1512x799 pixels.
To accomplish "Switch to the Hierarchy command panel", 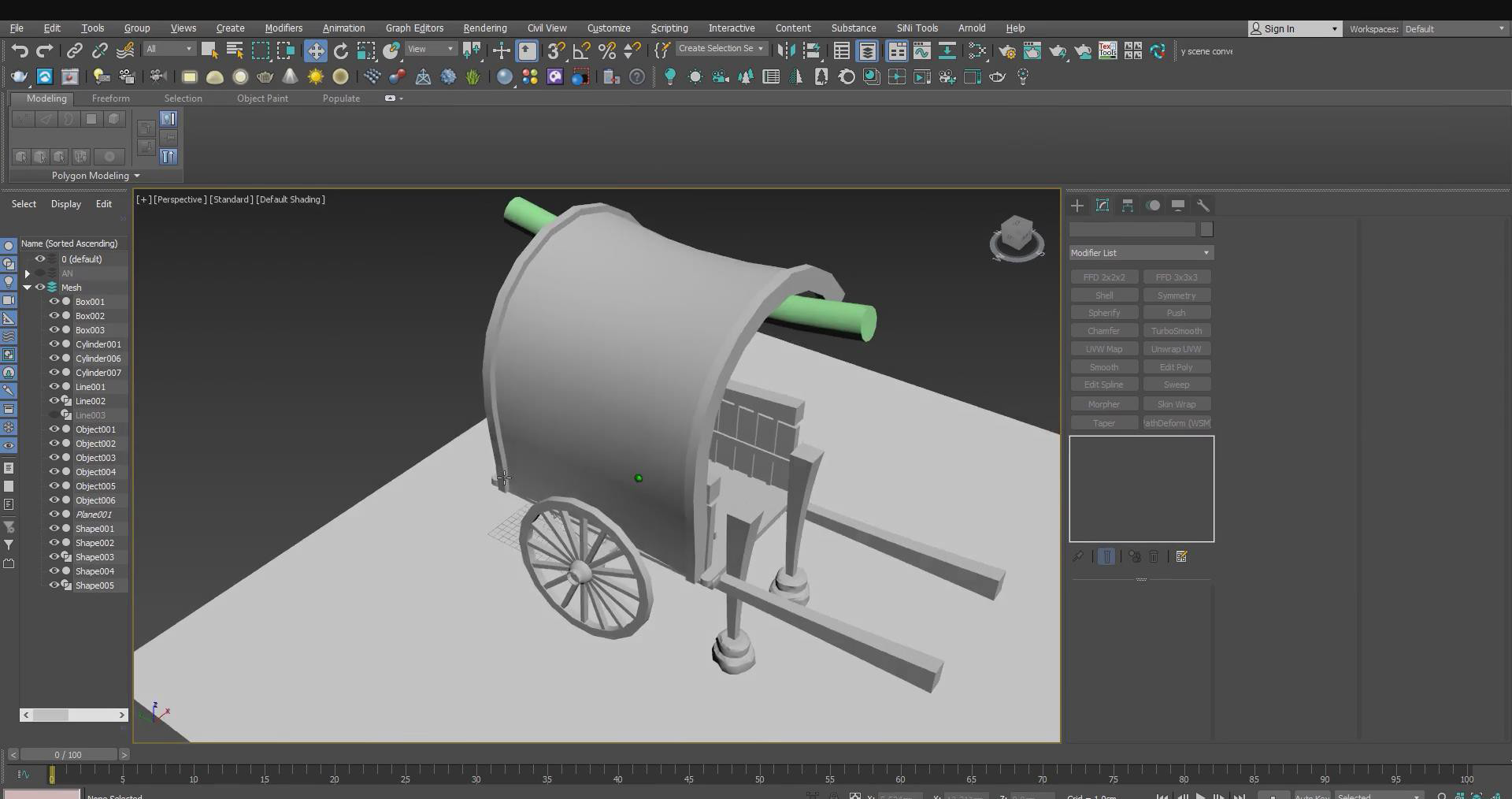I will pyautogui.click(x=1128, y=206).
